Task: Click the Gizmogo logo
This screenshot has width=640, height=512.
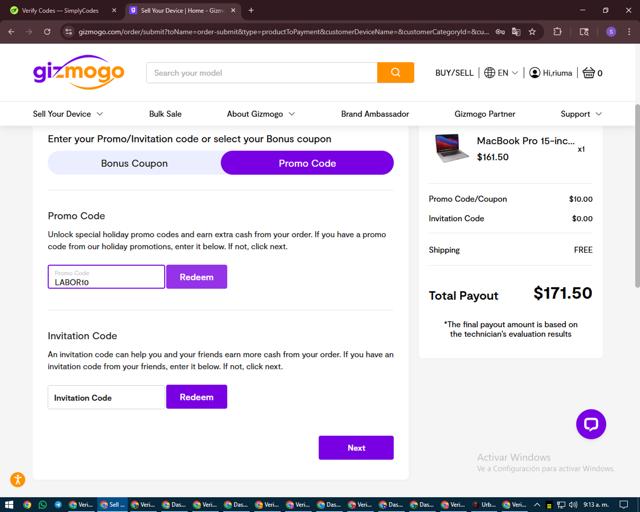Action: point(78,72)
